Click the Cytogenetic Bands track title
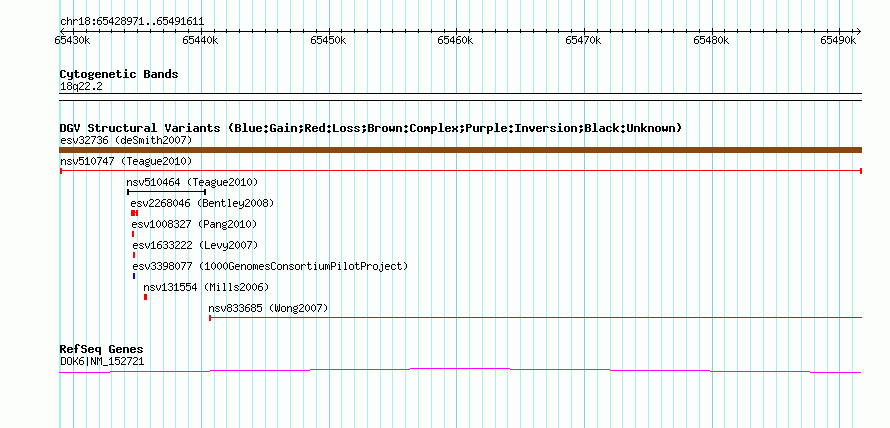 coord(119,74)
